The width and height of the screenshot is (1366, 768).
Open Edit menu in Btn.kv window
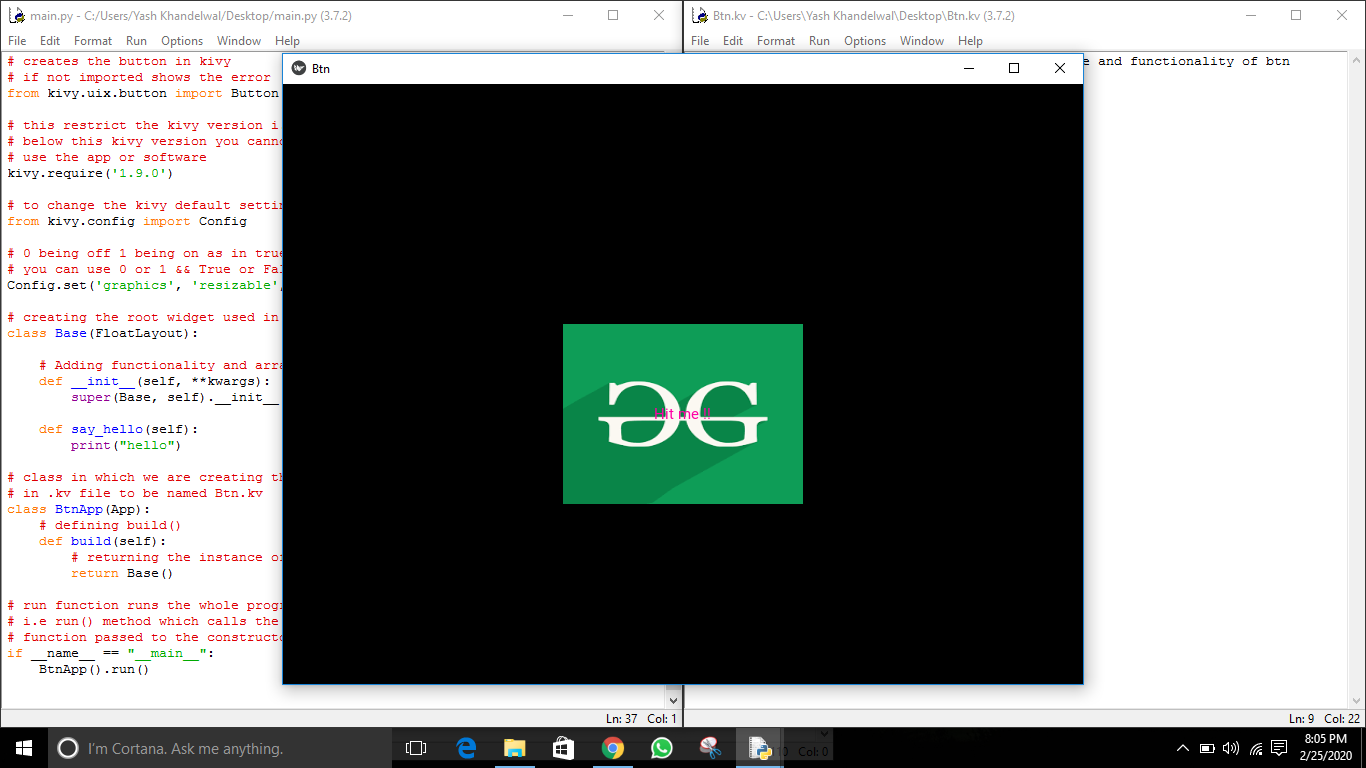point(733,41)
